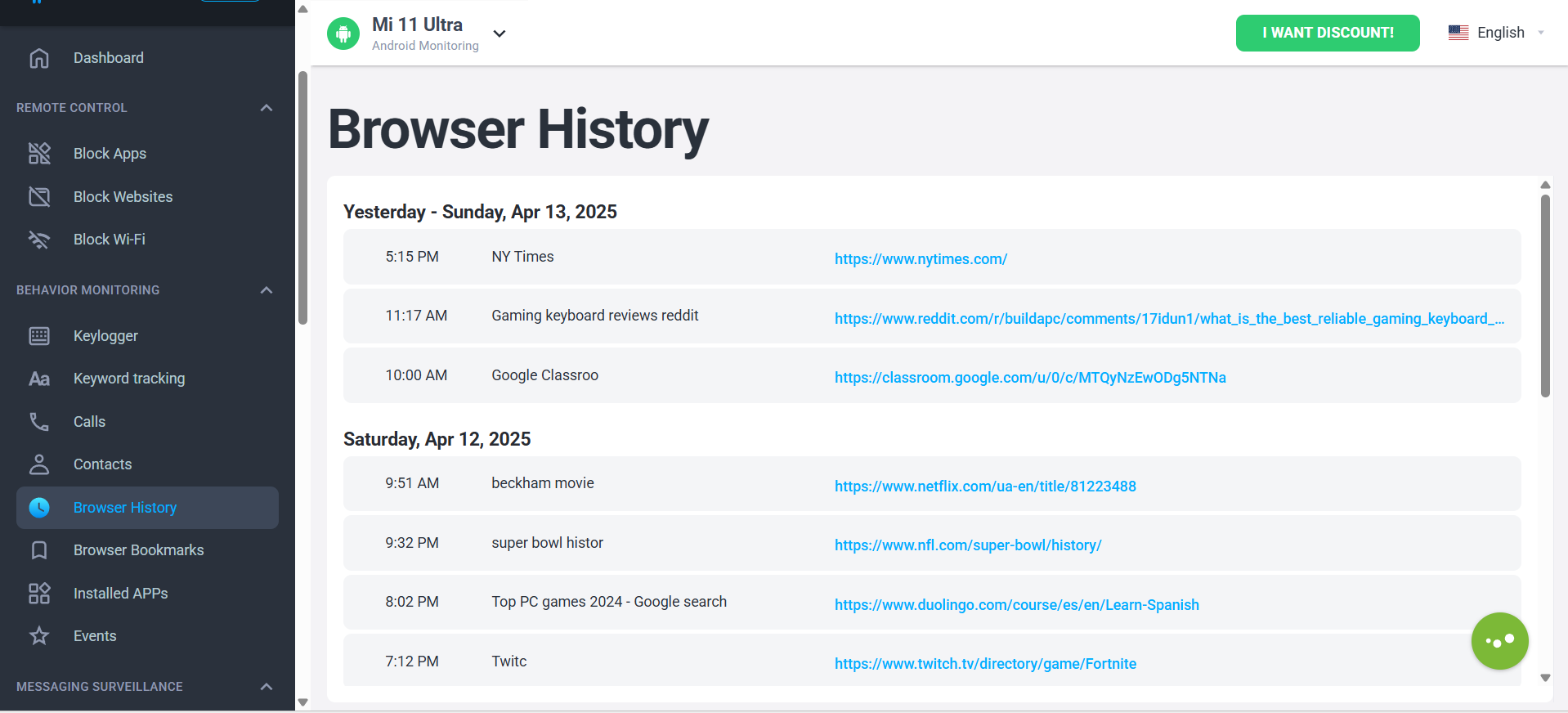This screenshot has width=1568, height=713.
Task: Click the Installed APPs grid icon
Action: click(39, 594)
